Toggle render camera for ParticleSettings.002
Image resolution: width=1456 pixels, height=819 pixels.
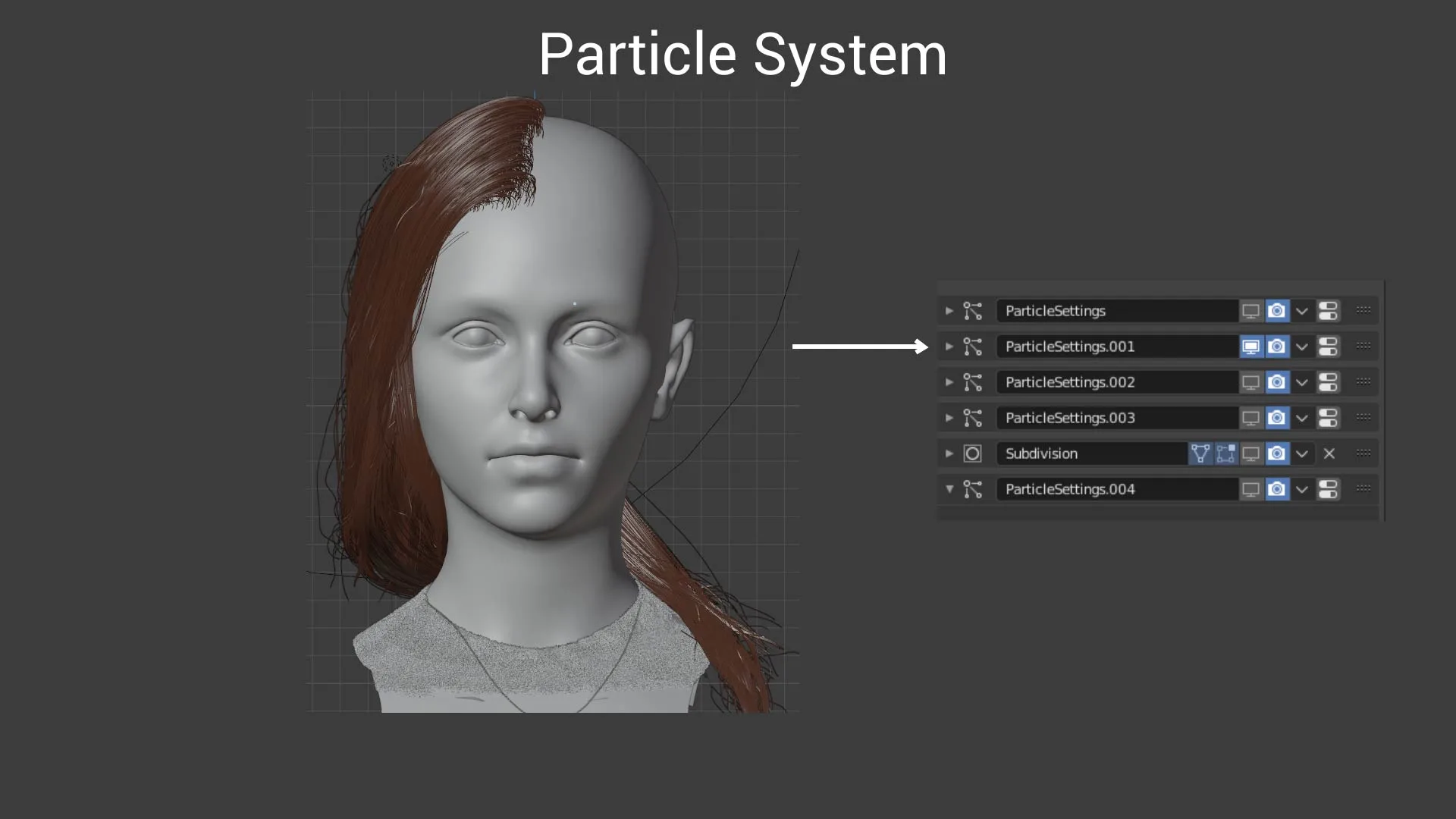pyautogui.click(x=1277, y=382)
